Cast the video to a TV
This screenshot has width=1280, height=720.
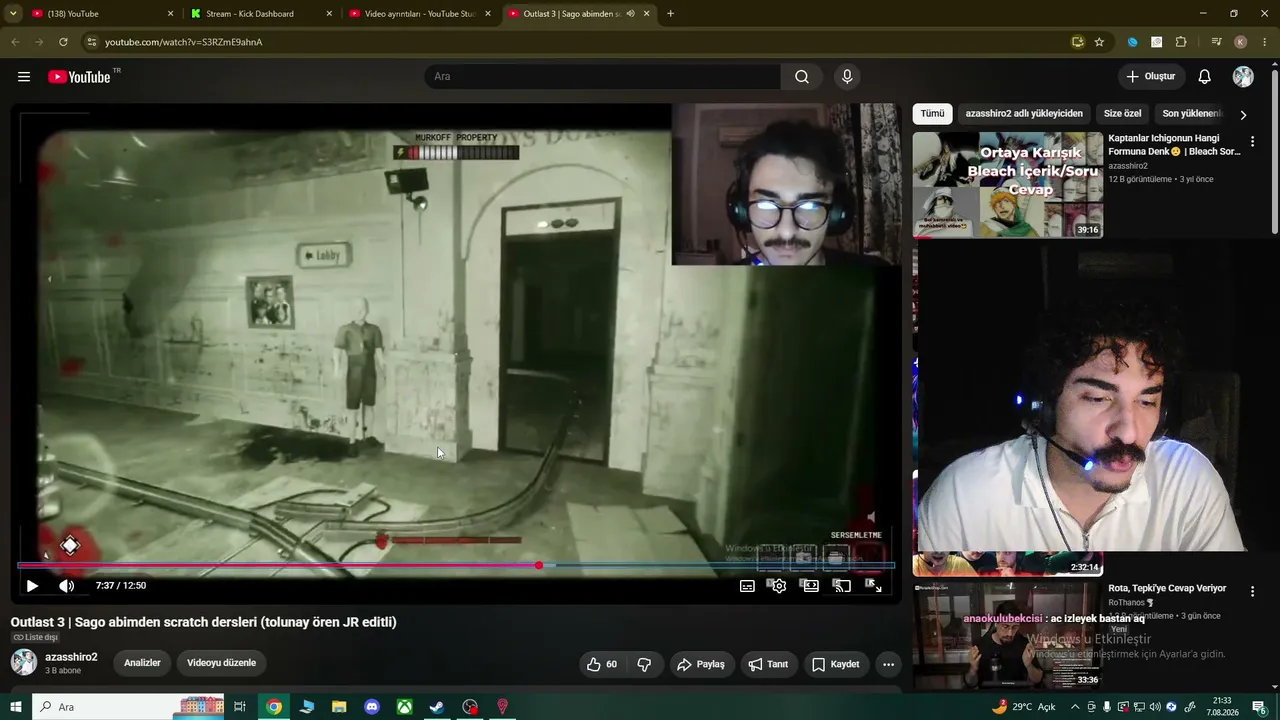click(842, 586)
